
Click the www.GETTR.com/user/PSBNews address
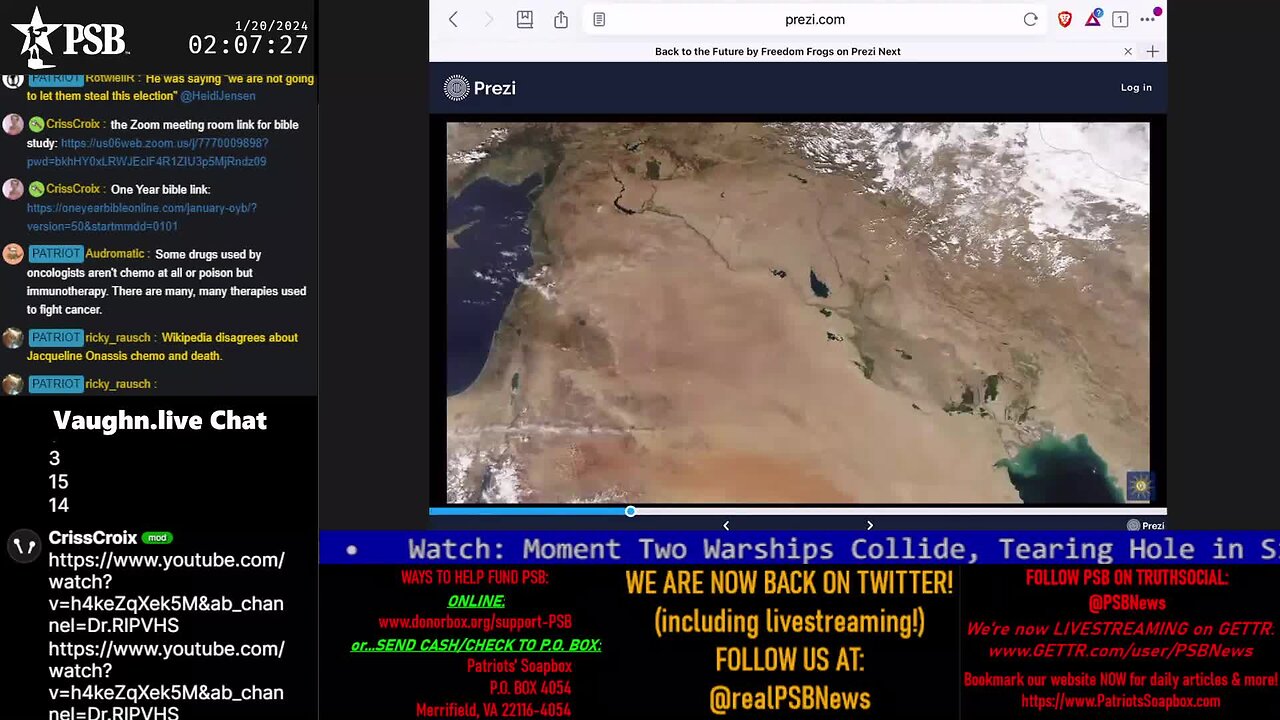(x=1121, y=651)
